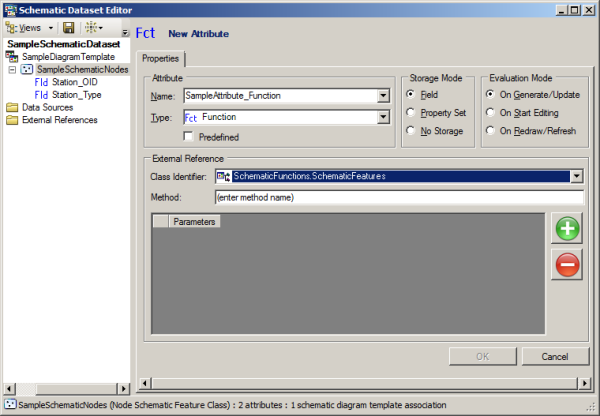Expand the attribute Type dropdown

383,118
